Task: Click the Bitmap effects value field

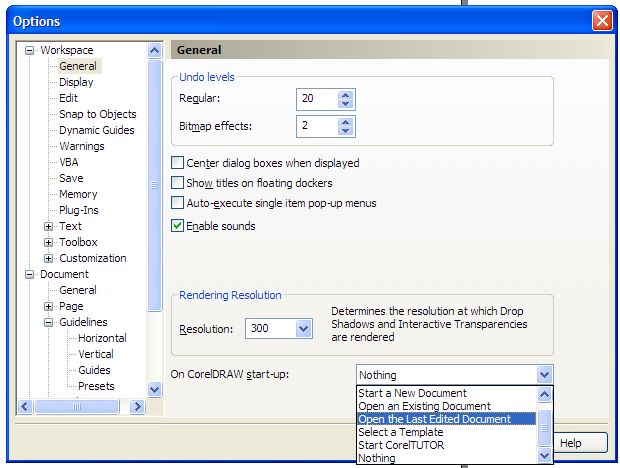Action: [318, 126]
